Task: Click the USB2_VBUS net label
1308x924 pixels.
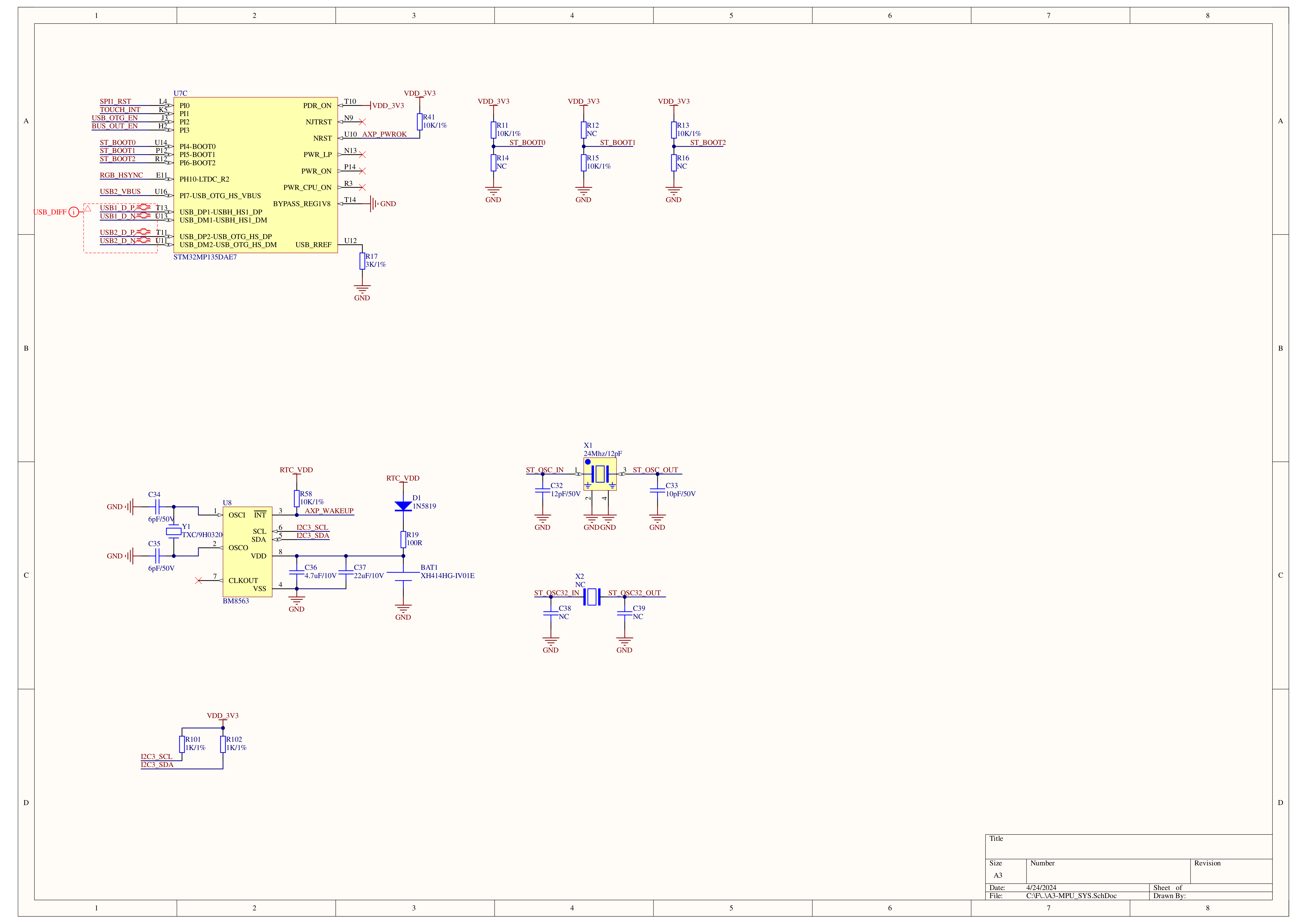Action: pos(120,191)
